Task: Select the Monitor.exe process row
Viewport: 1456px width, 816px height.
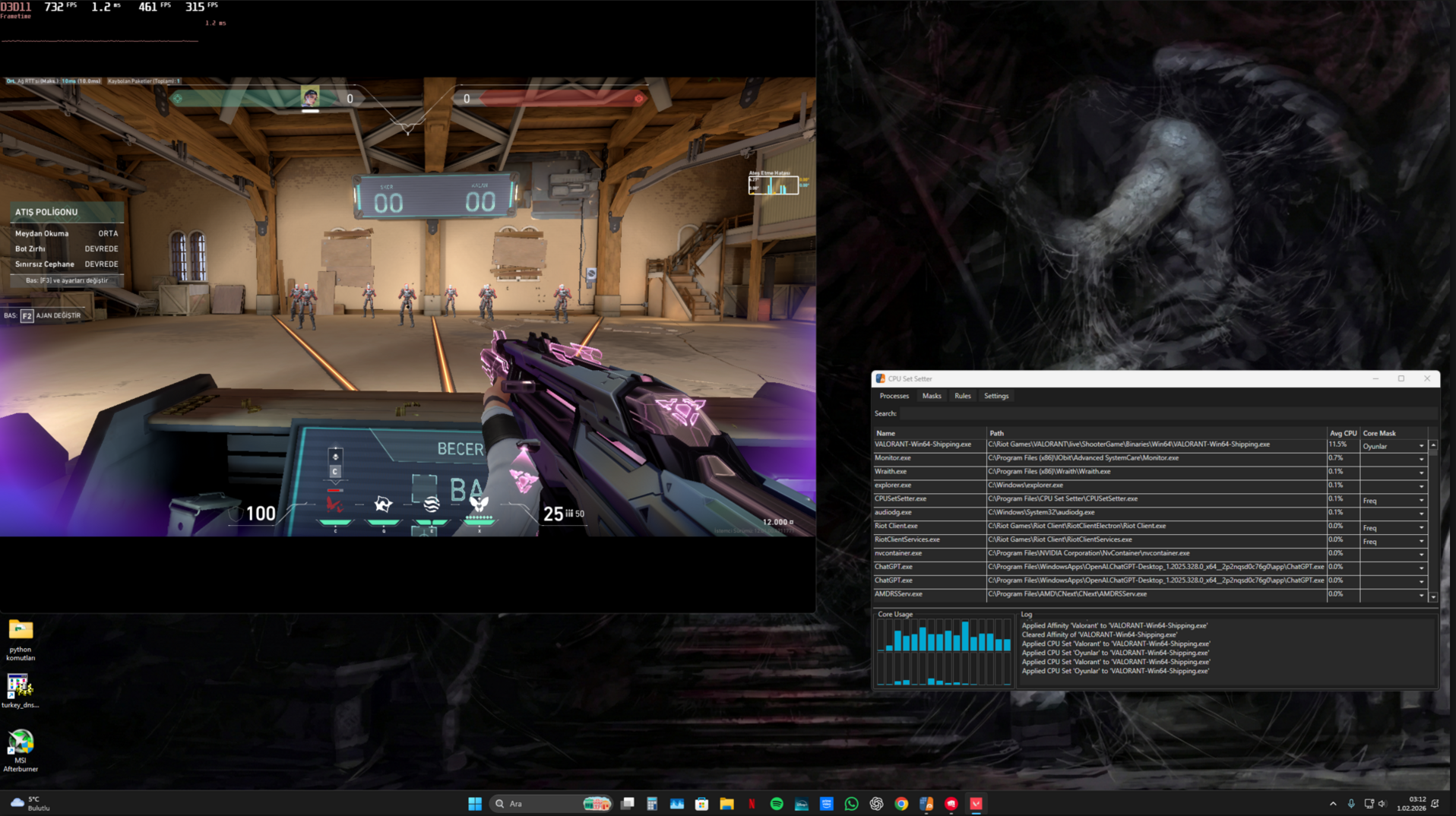Action: [1151, 458]
